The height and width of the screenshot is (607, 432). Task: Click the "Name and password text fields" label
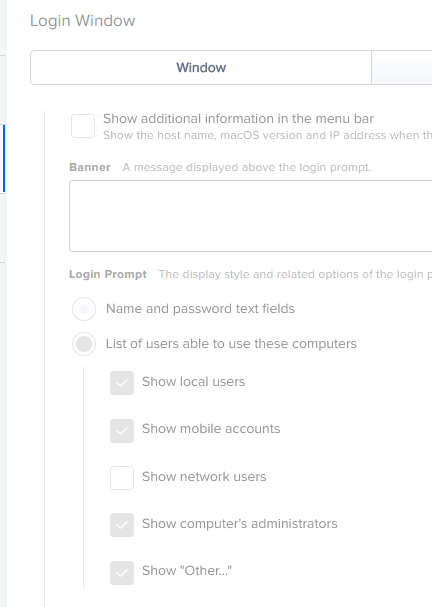point(200,309)
